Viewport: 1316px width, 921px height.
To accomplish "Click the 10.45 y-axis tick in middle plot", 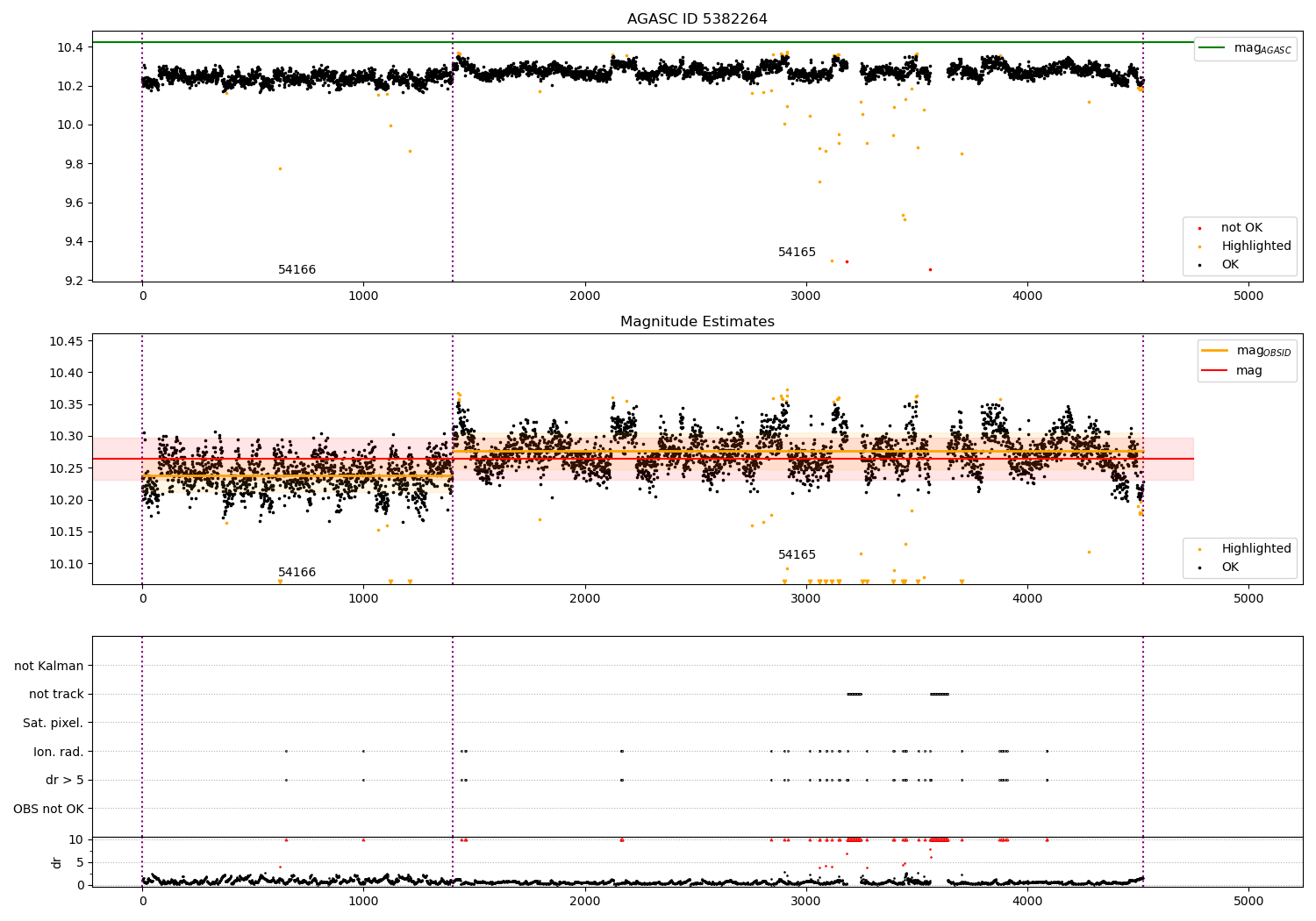I will 67,341.
